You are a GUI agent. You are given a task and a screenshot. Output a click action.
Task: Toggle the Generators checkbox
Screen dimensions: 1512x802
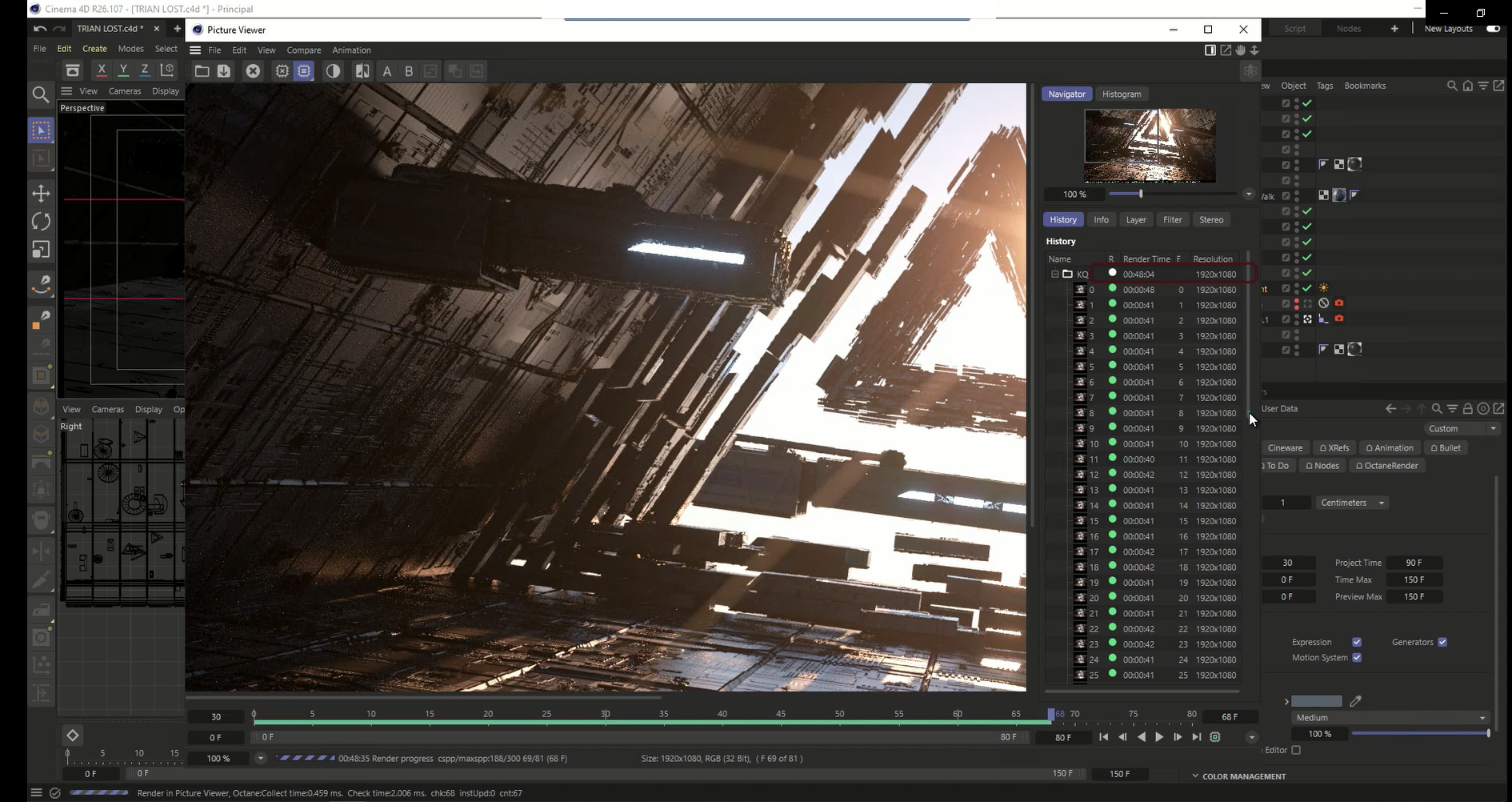(1443, 642)
